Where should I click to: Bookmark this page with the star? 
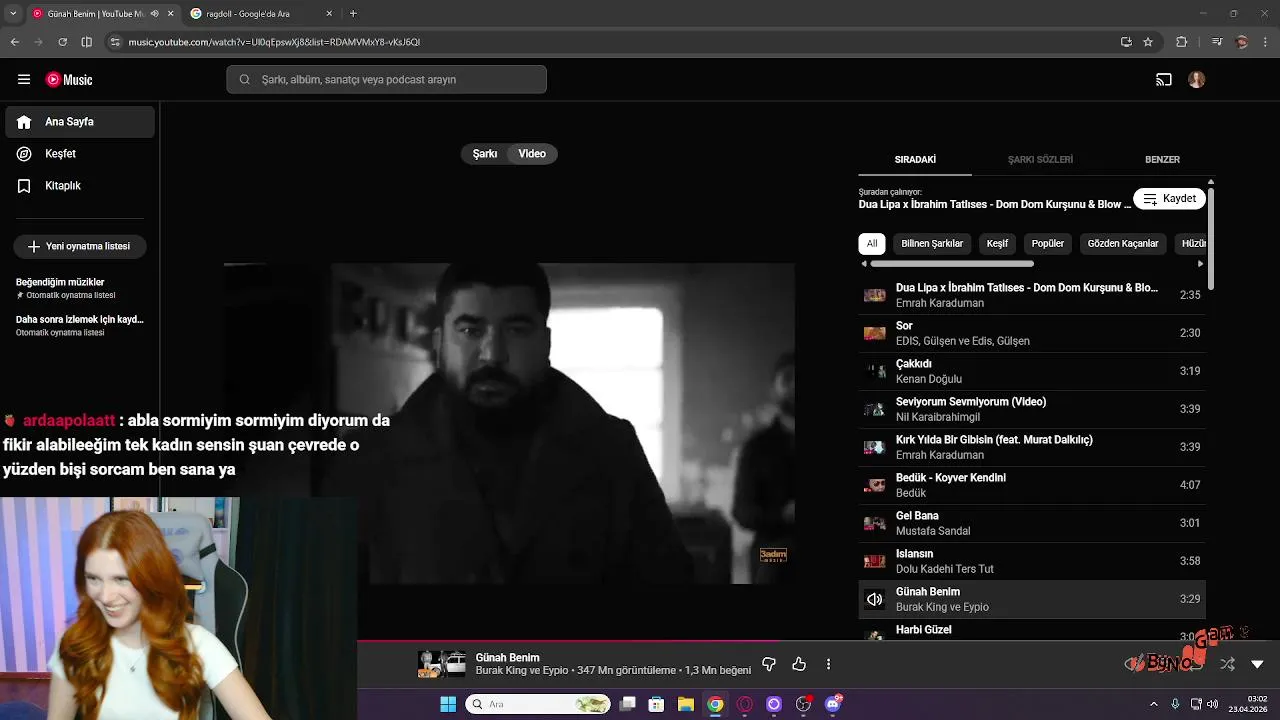[1148, 42]
